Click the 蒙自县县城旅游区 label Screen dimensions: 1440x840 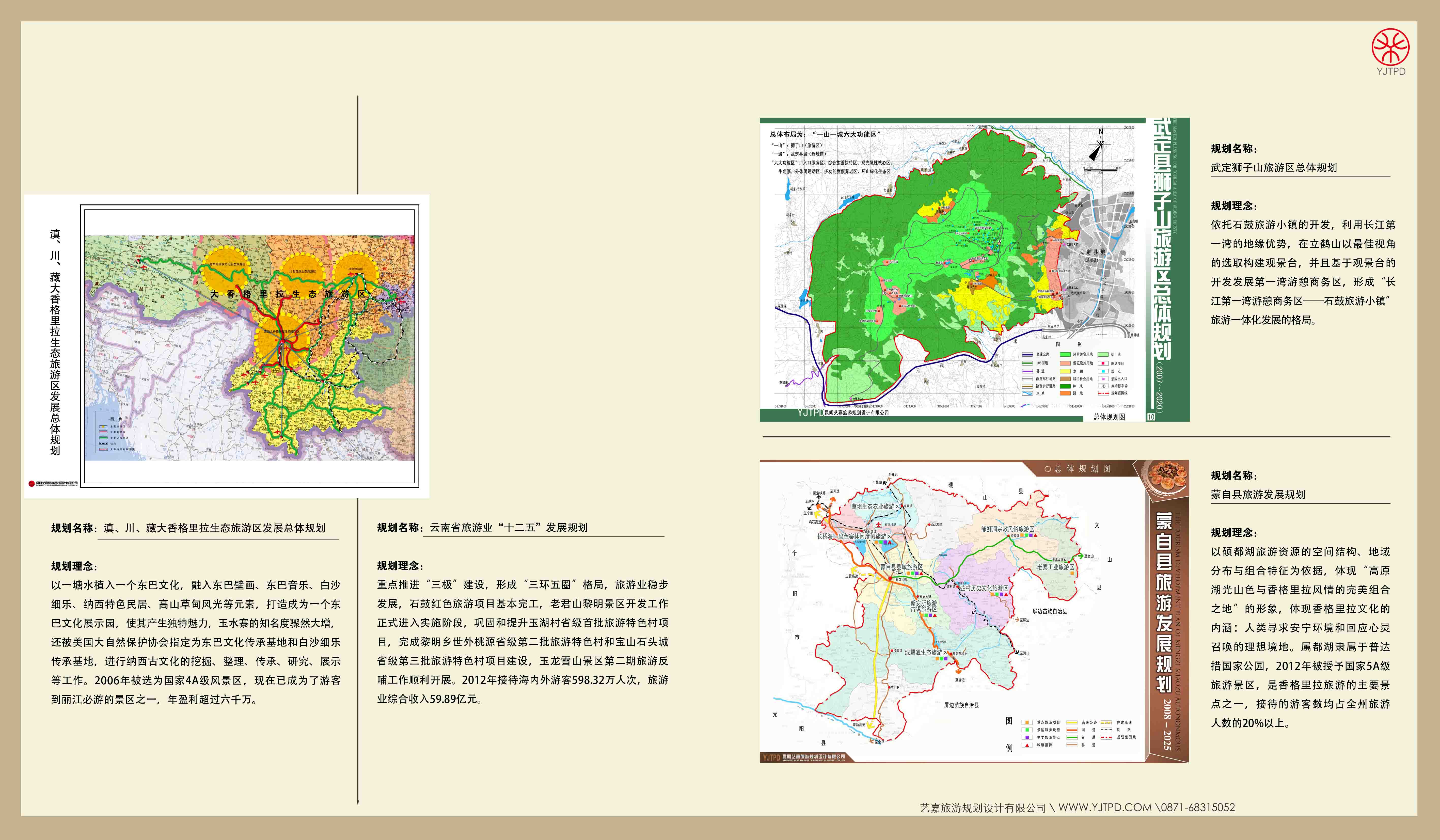[x=901, y=567]
